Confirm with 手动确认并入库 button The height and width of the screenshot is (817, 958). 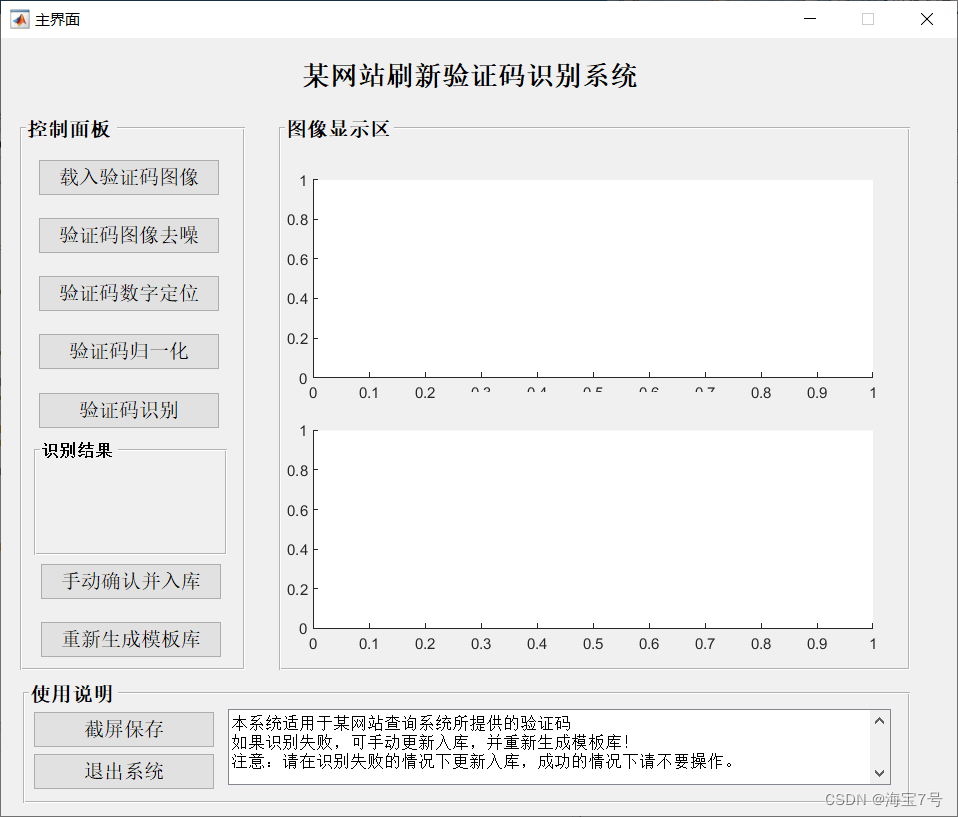point(131,581)
